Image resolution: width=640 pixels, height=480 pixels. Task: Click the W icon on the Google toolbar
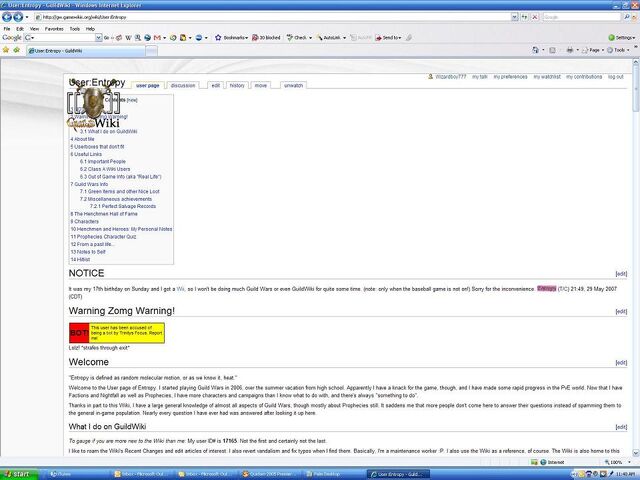pyautogui.click(x=128, y=38)
